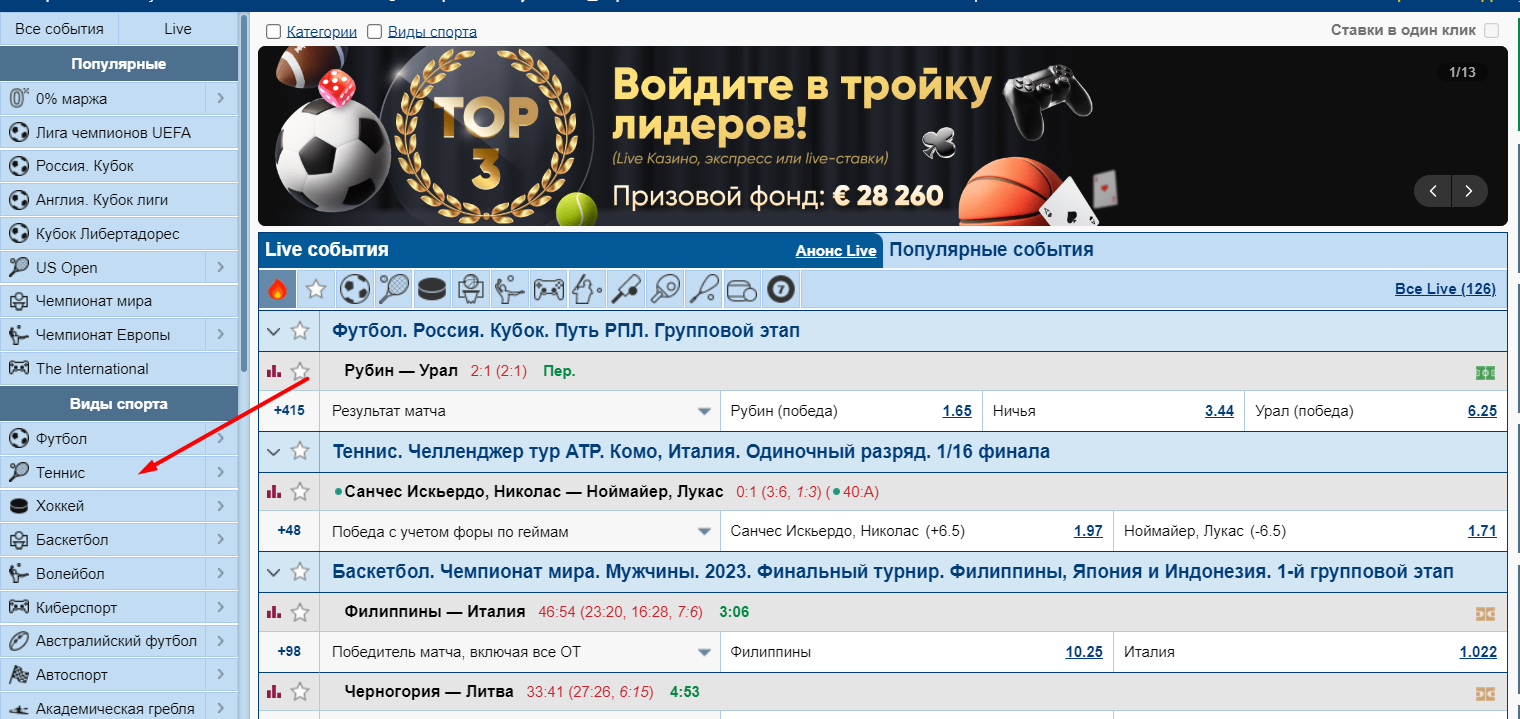Bet on Ничья odds 3.44
Image resolution: width=1520 pixels, height=719 pixels.
point(1219,411)
